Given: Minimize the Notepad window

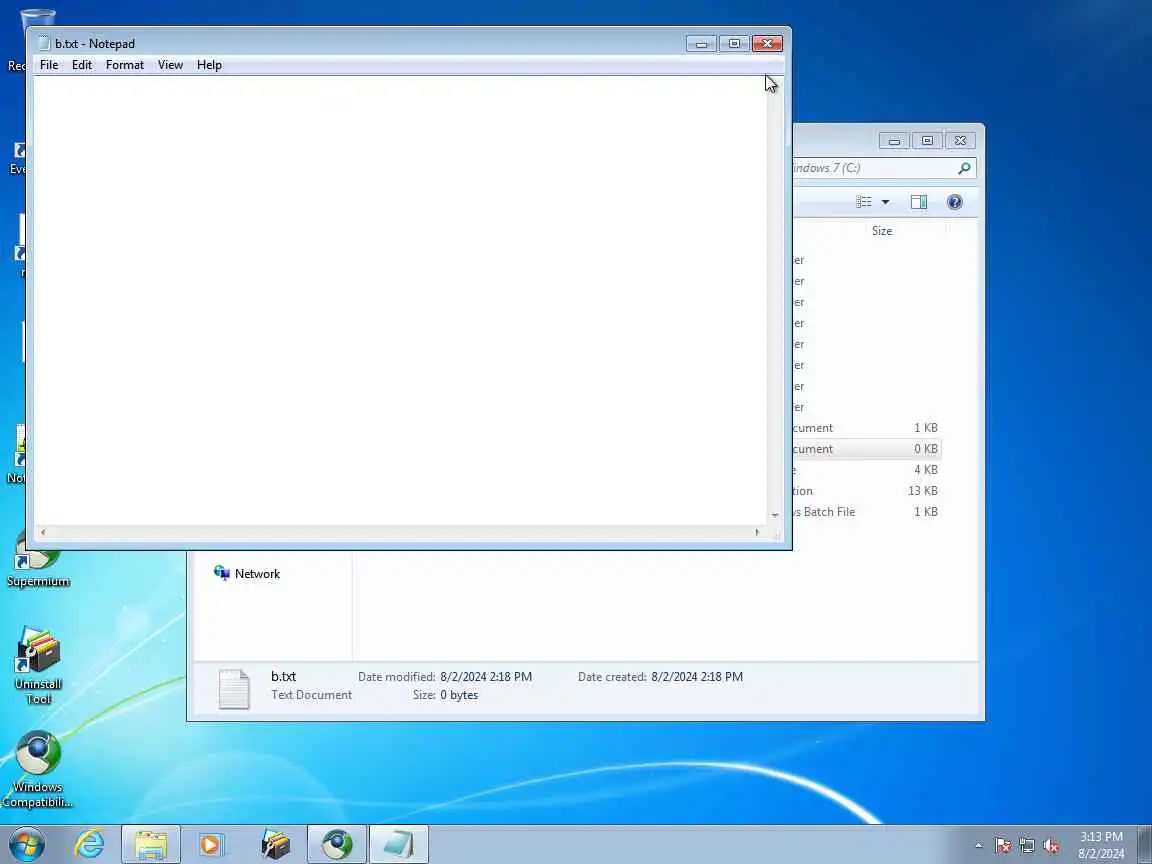Looking at the screenshot, I should [x=701, y=44].
